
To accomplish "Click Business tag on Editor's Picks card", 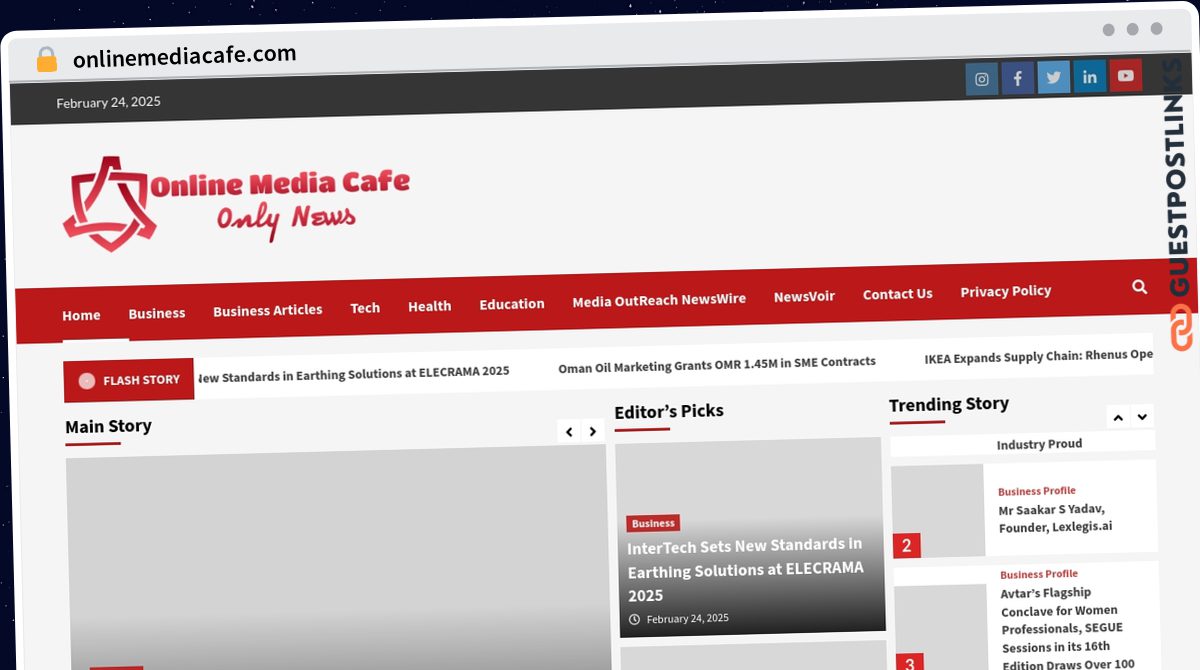I will [x=653, y=523].
